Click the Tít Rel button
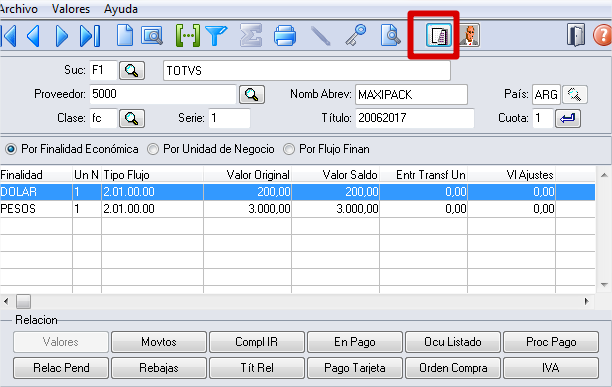 click(x=257, y=368)
